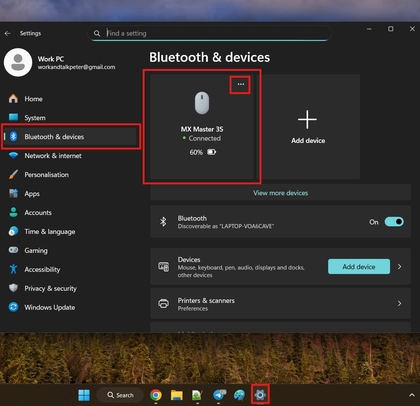Expand the Devices row chevron
Image resolution: width=420 pixels, height=406 pixels.
(x=399, y=267)
